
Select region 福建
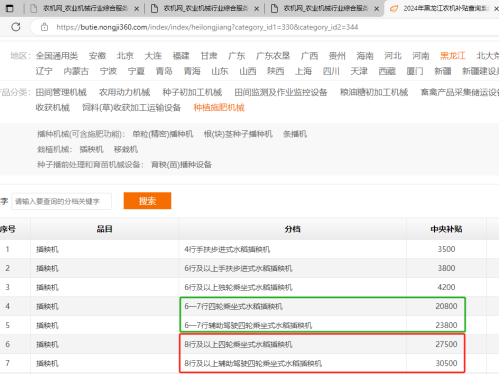click(x=181, y=56)
